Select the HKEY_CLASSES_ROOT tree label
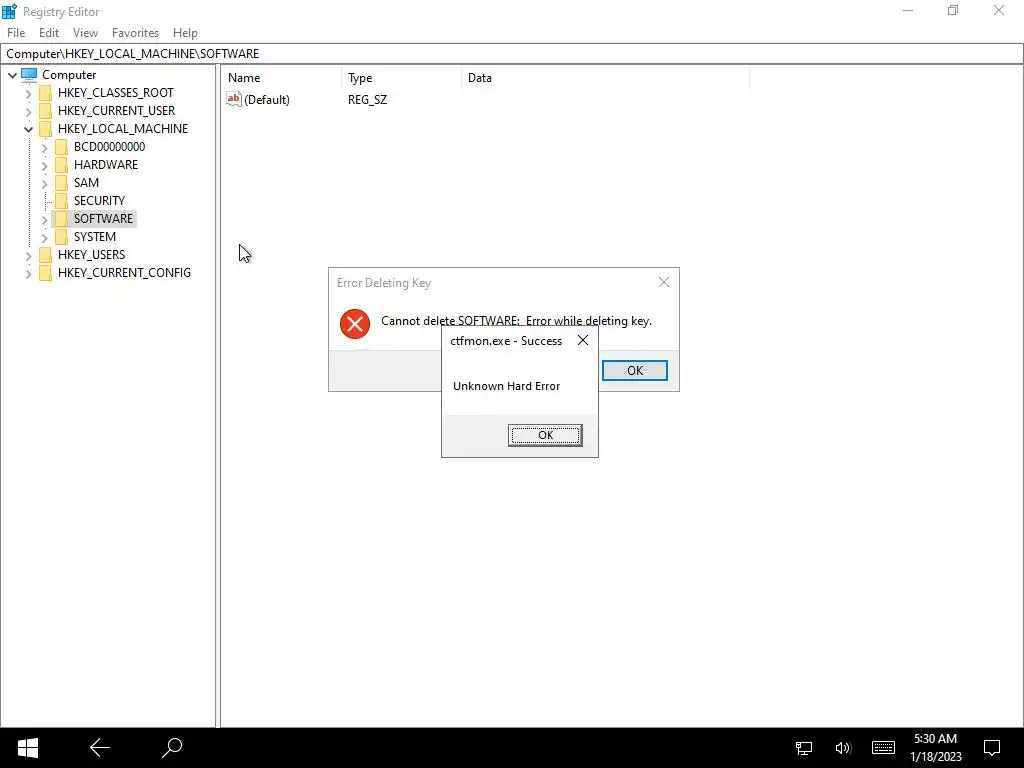This screenshot has width=1024, height=768. click(116, 93)
